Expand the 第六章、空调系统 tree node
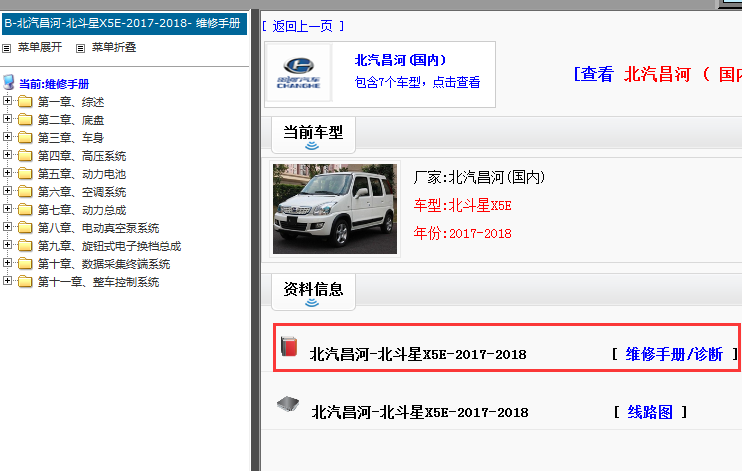The image size is (742, 471). [x=7, y=190]
